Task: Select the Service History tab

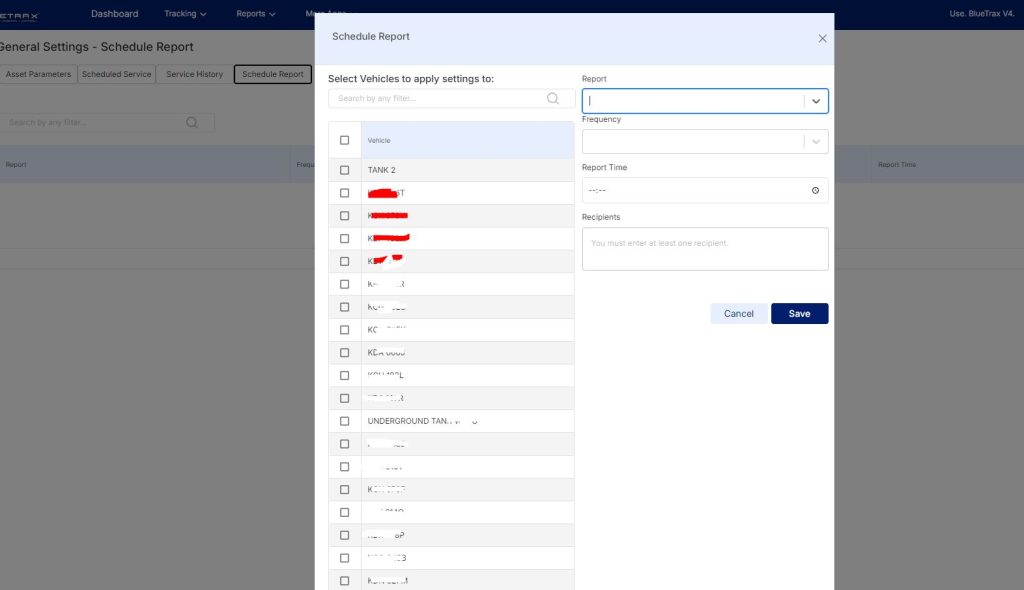Action: coord(194,74)
